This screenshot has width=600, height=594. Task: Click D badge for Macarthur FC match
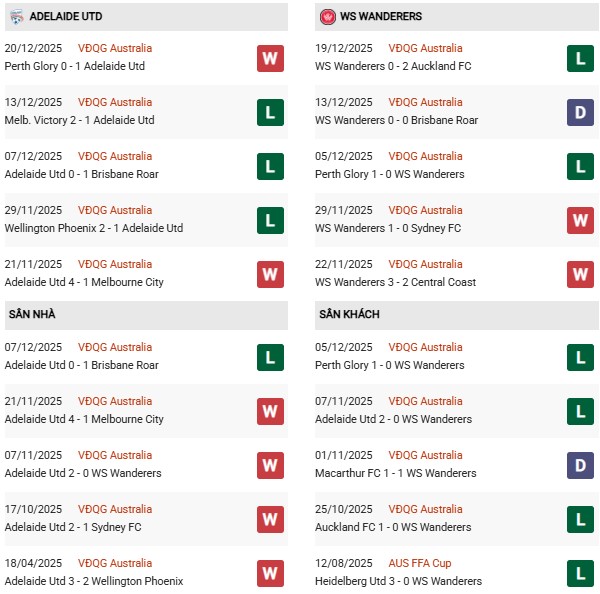point(580,465)
